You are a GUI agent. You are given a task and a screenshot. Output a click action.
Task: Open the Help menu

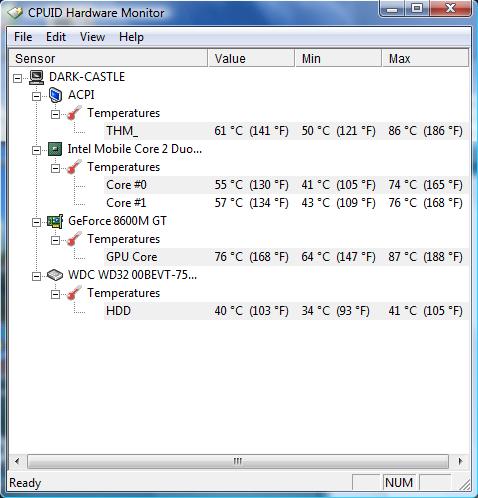coord(131,37)
